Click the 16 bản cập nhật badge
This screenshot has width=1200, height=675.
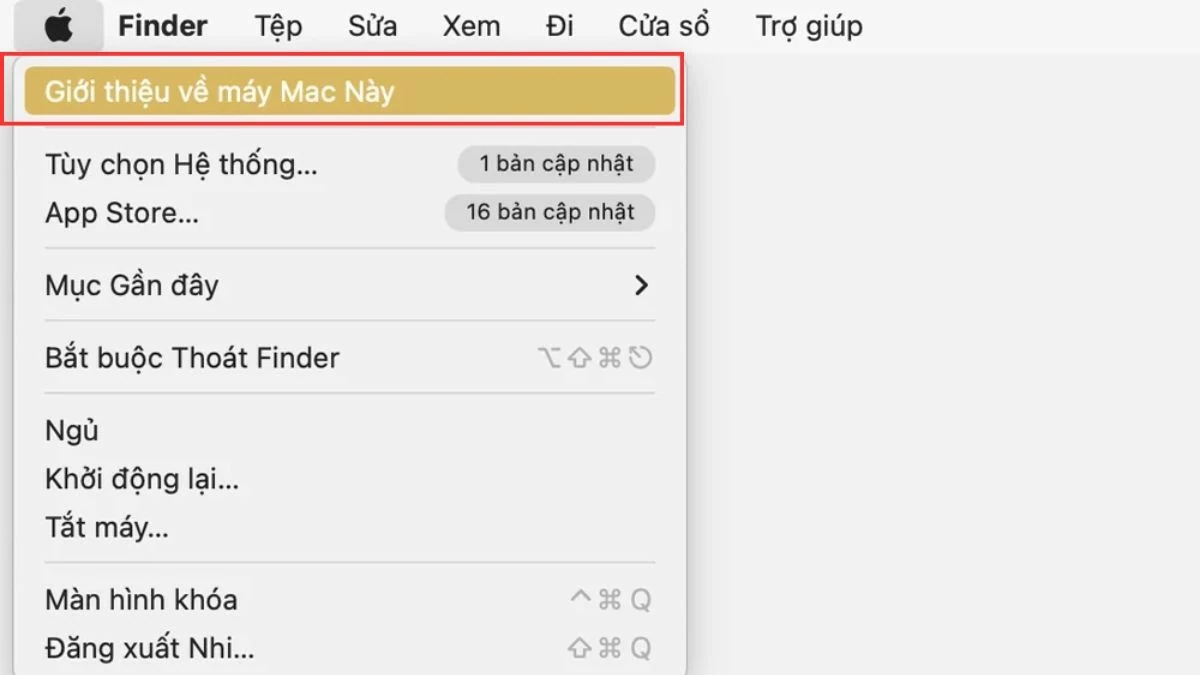pos(550,213)
